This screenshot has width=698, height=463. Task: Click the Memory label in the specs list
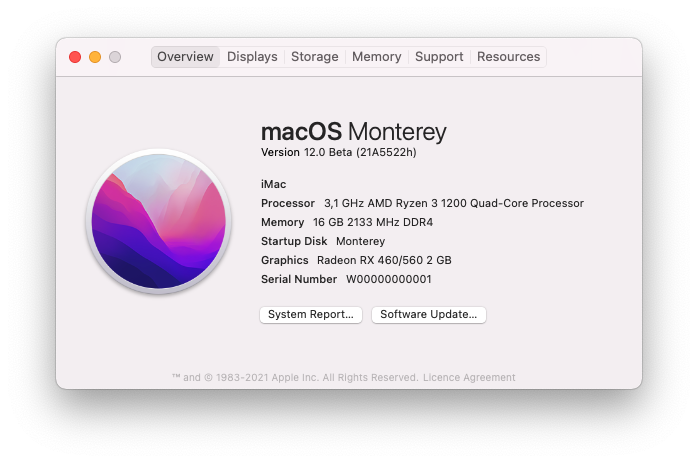pos(282,222)
